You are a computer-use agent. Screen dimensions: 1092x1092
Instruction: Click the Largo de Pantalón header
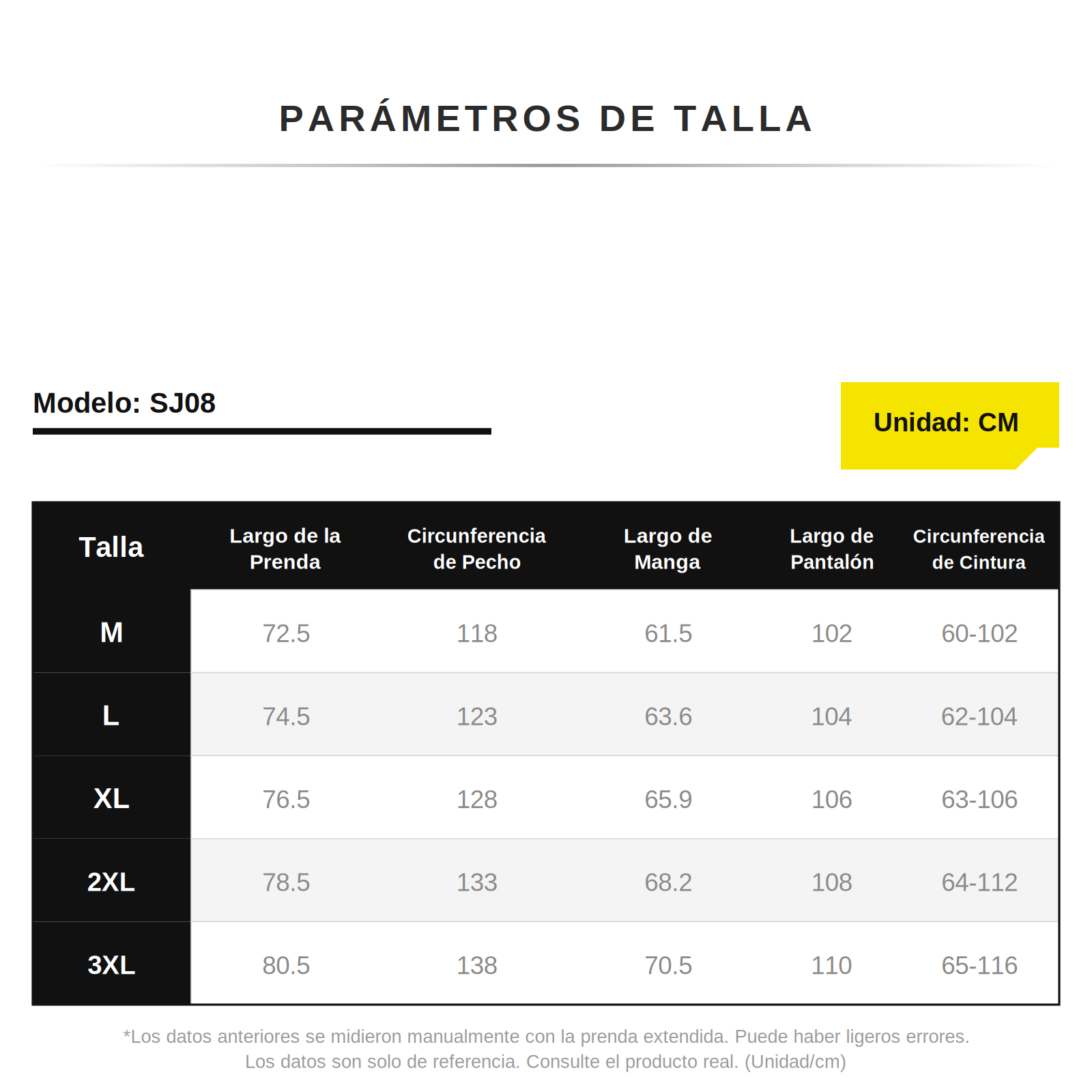(832, 549)
